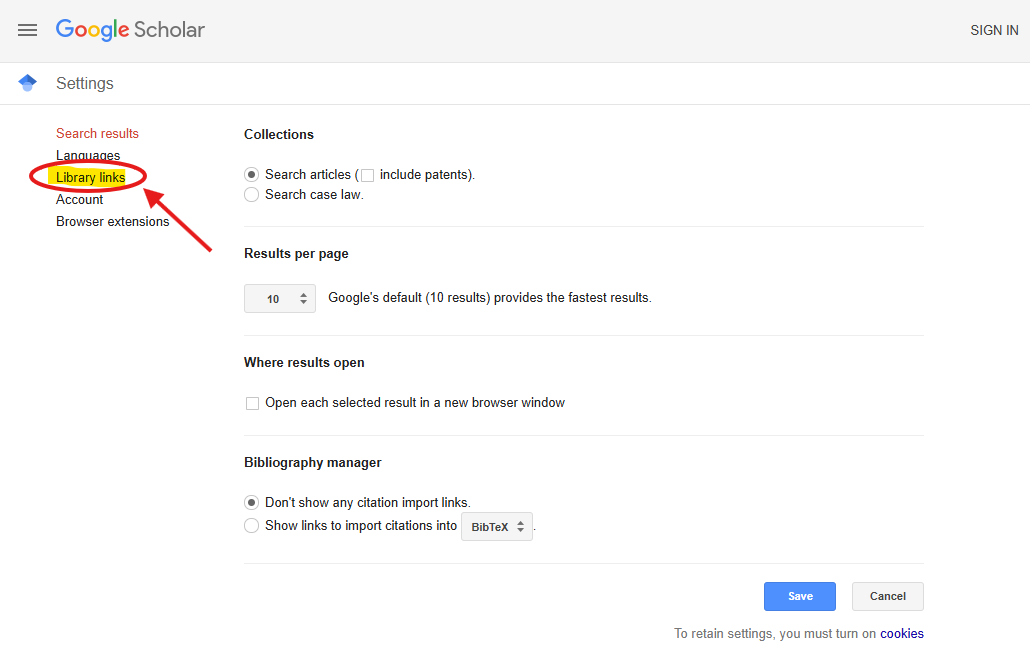This screenshot has width=1030, height=652.
Task: Click the Results per page heading
Action: pyautogui.click(x=296, y=253)
